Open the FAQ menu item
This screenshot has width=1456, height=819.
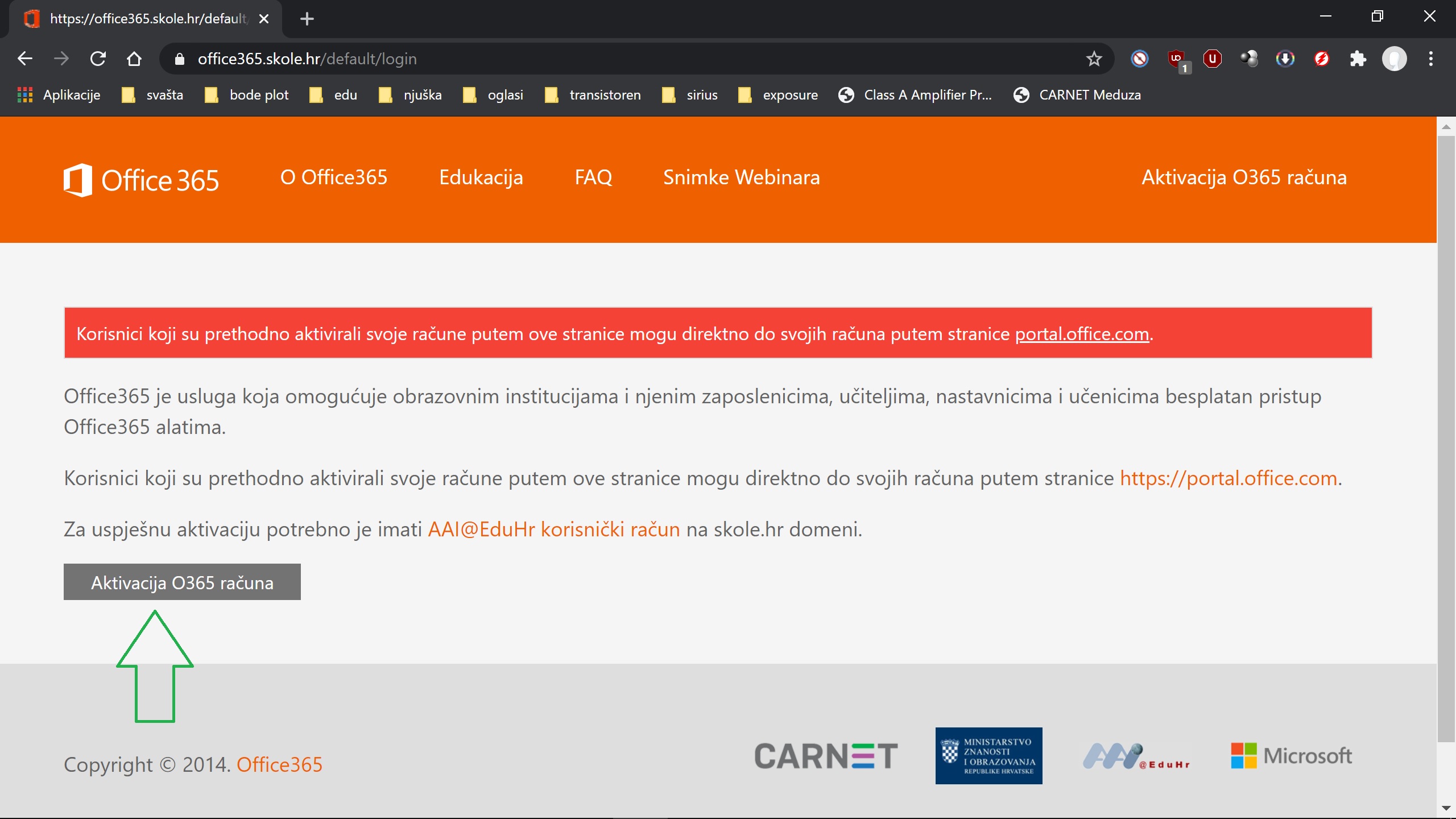click(x=593, y=177)
